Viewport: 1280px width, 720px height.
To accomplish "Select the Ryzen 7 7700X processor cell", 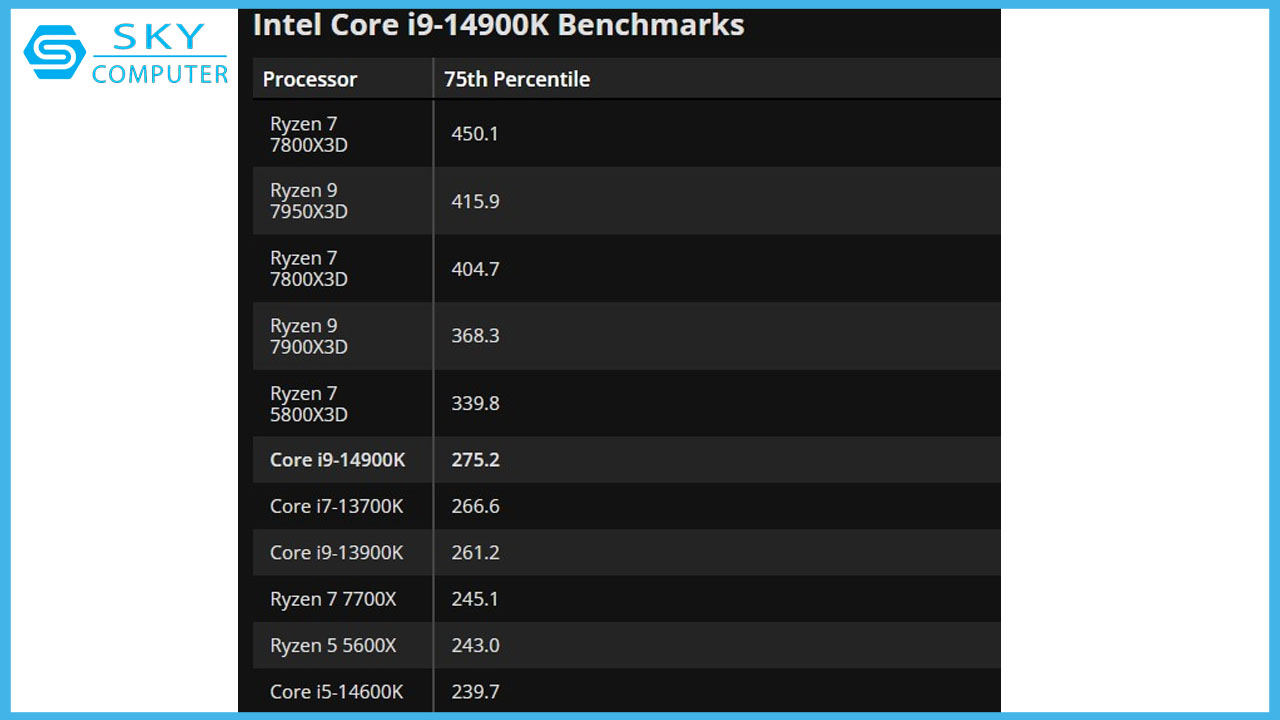I will 343,599.
